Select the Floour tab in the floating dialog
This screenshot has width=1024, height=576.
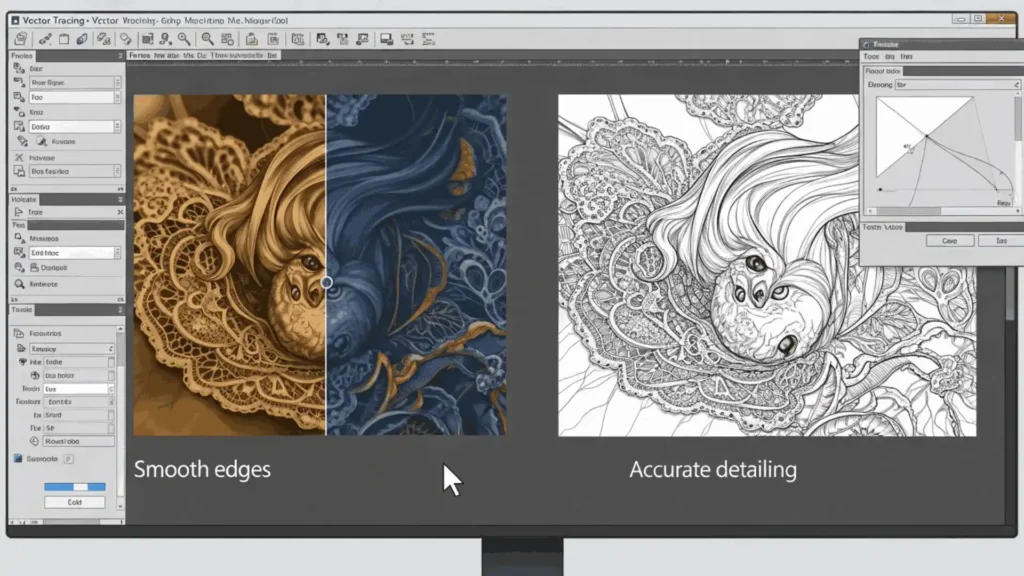click(x=882, y=72)
